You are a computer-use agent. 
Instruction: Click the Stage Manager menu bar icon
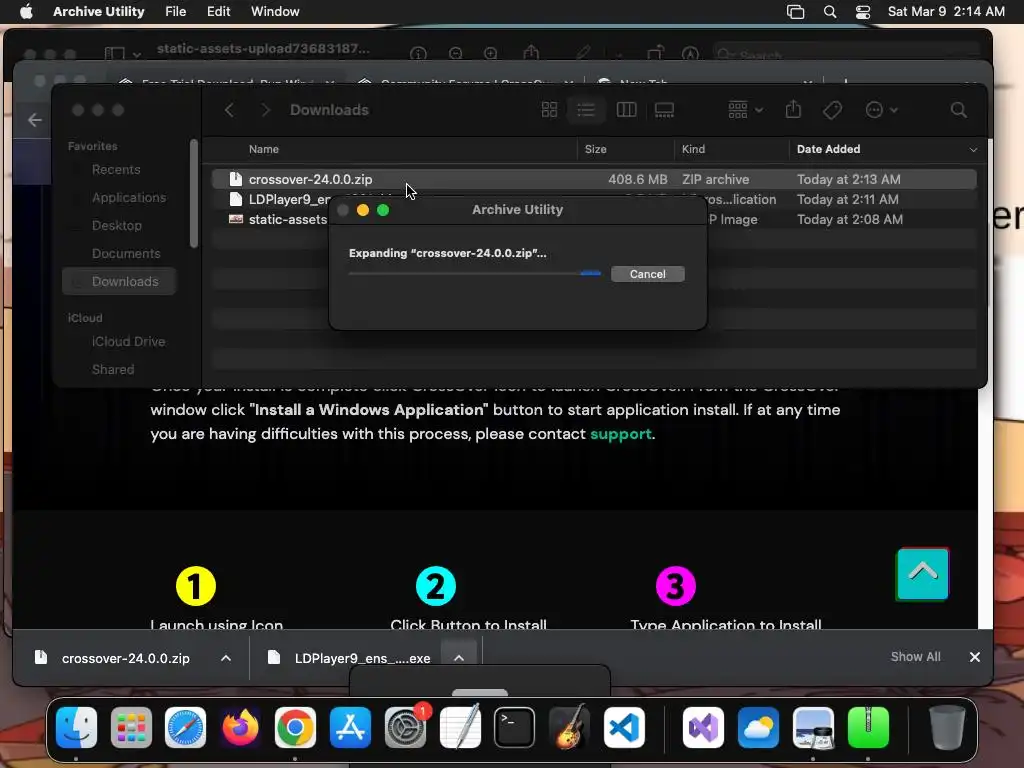pyautogui.click(x=795, y=12)
